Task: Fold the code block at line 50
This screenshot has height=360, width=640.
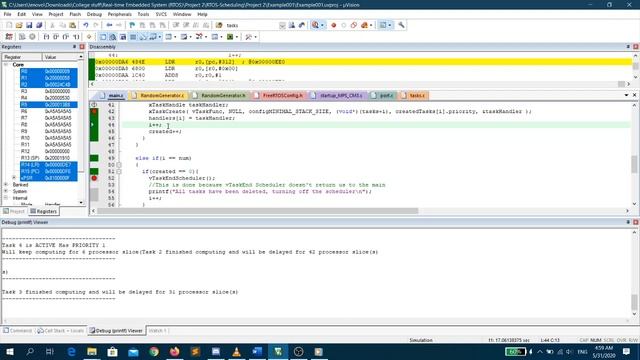Action: (x=119, y=165)
